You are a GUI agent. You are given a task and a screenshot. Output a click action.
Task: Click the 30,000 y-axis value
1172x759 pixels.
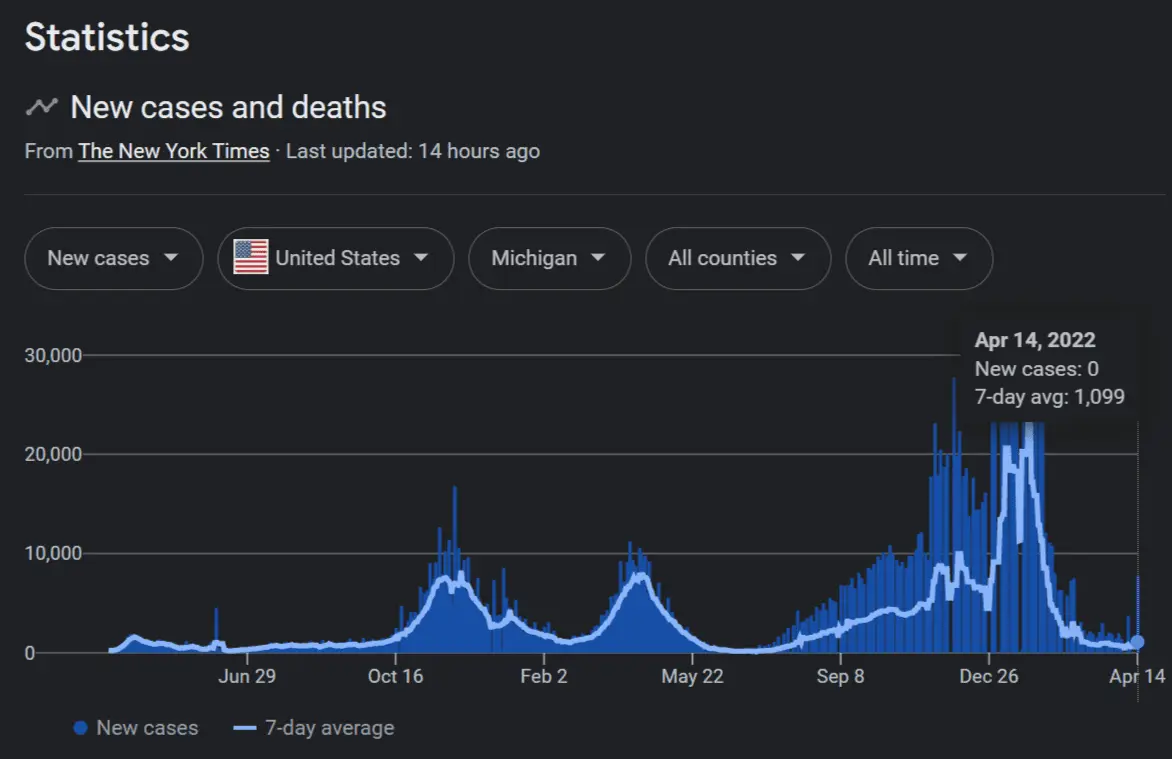(x=52, y=355)
